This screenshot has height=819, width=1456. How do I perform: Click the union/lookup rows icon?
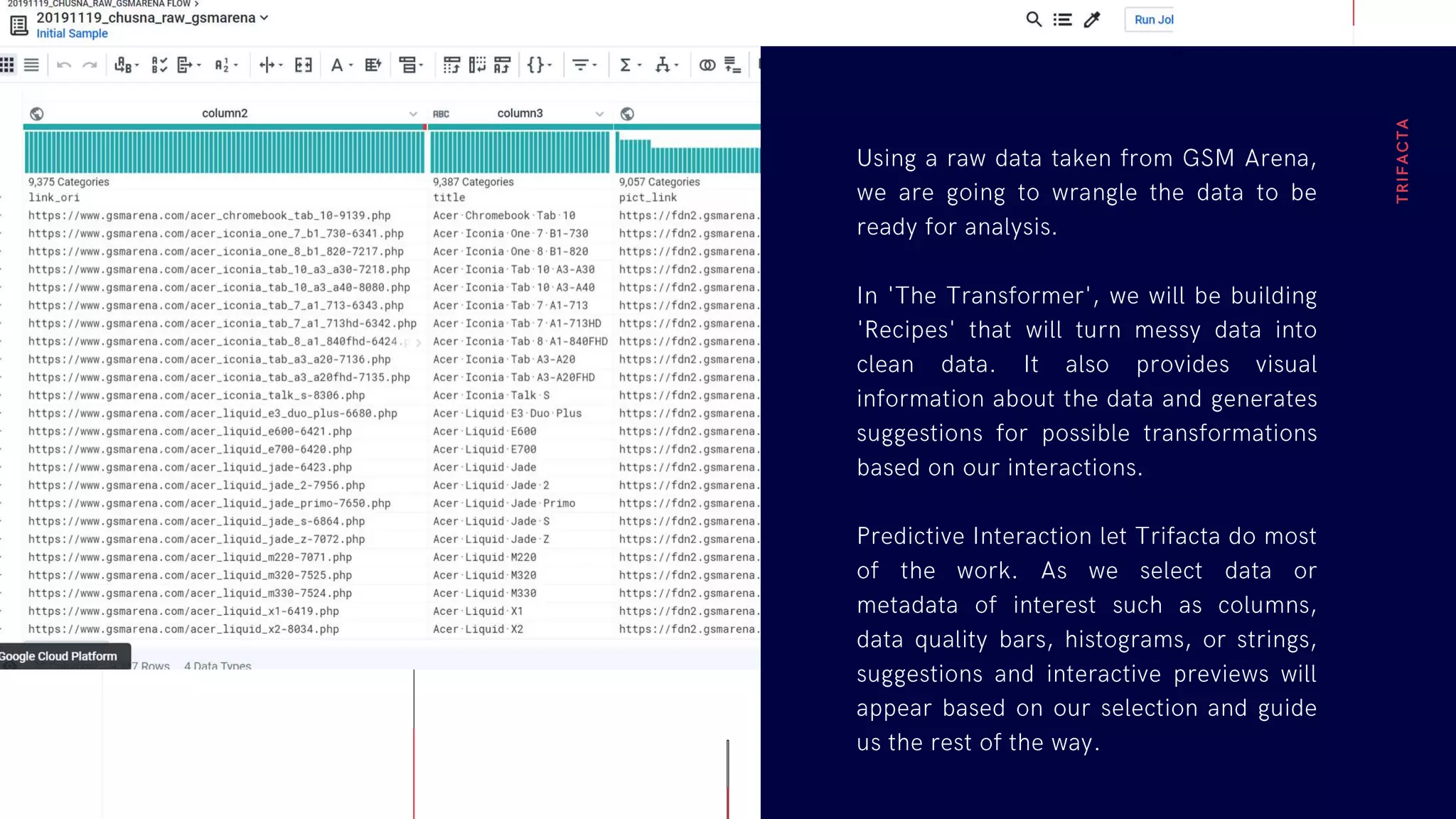pos(733,65)
